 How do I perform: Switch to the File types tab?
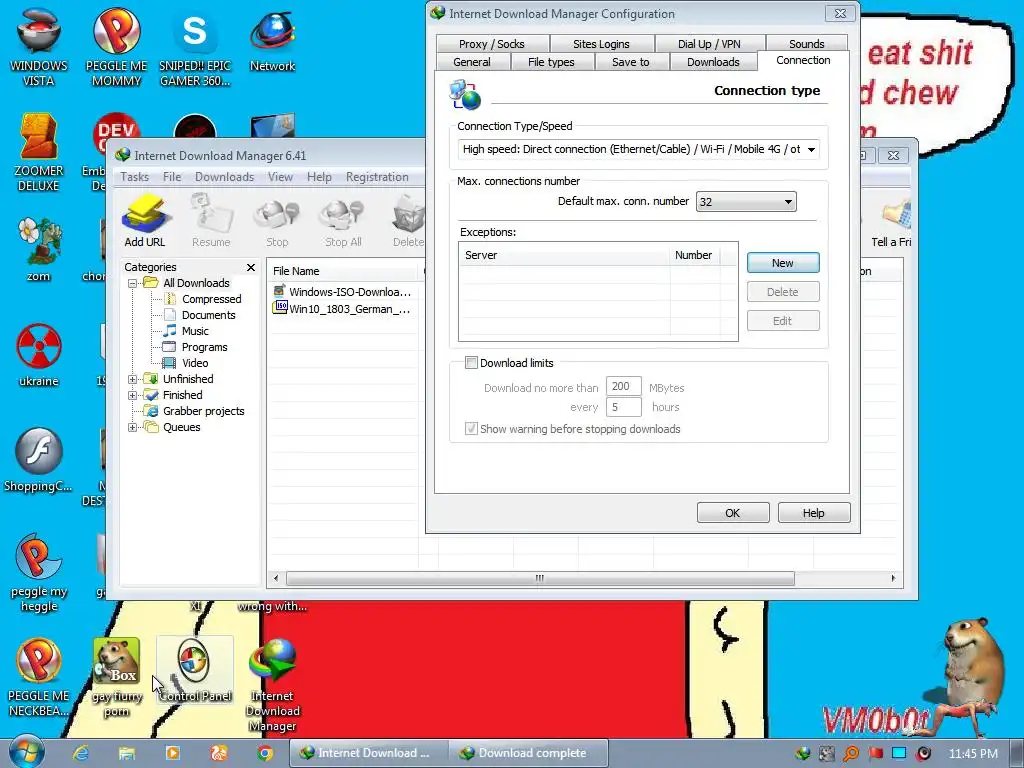click(551, 62)
